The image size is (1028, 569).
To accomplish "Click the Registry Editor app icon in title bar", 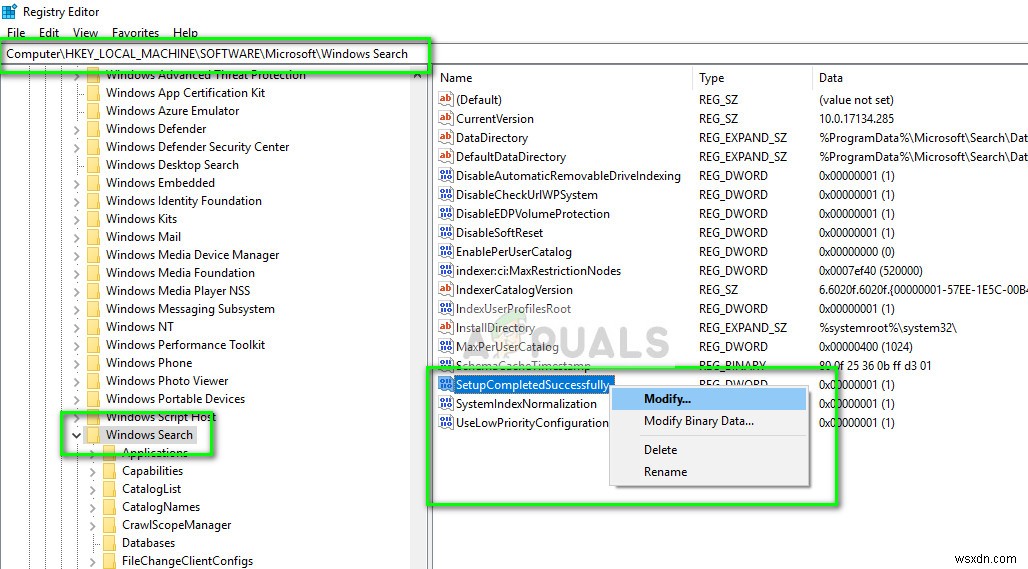I will (9, 11).
